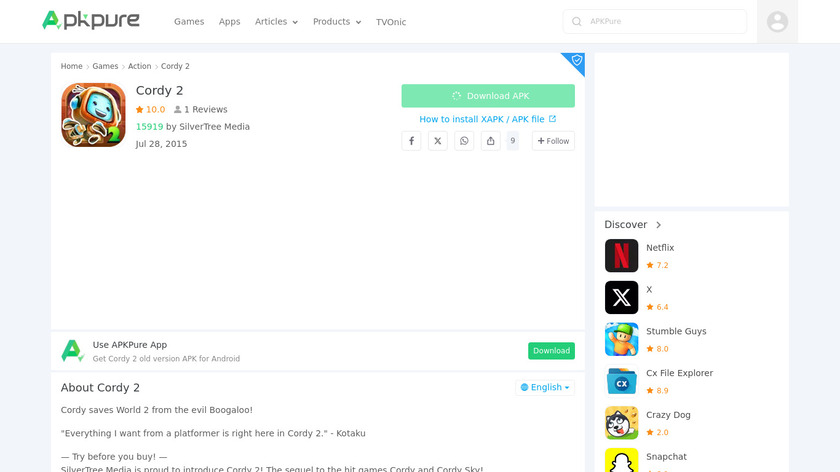Screen dimensions: 840x472
Task: Click the Download APK button
Action: 488,96
